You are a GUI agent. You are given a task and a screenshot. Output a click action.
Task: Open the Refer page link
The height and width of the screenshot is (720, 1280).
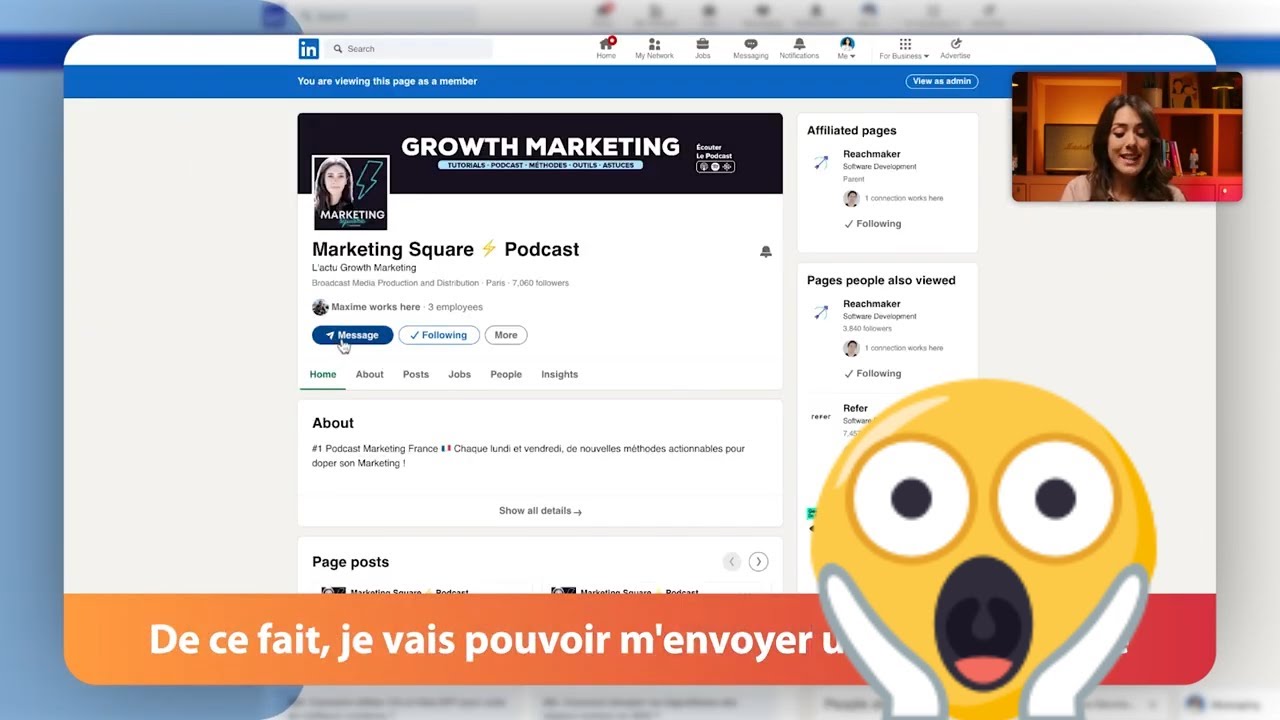pyautogui.click(x=855, y=408)
